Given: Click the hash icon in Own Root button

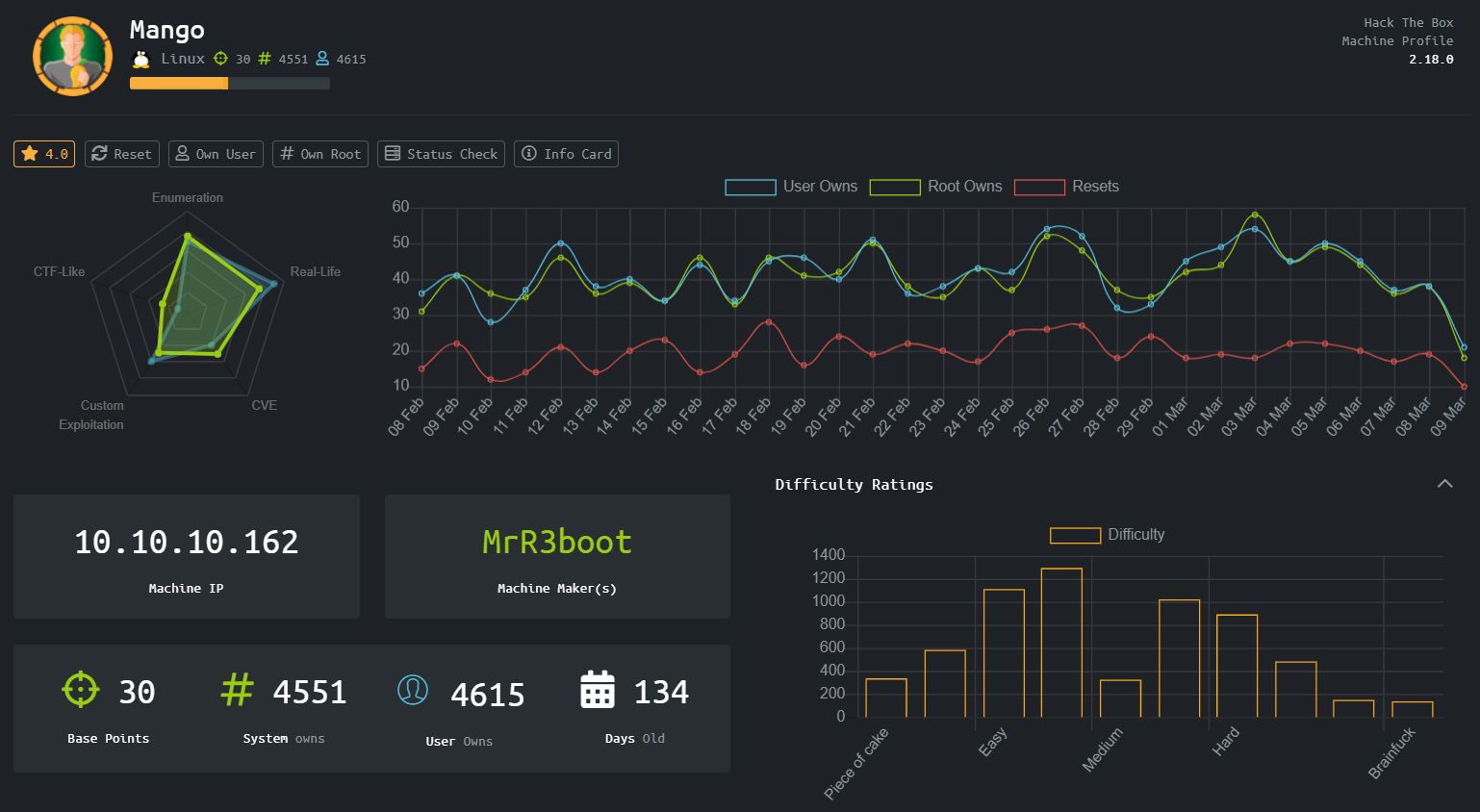Looking at the screenshot, I should [287, 154].
